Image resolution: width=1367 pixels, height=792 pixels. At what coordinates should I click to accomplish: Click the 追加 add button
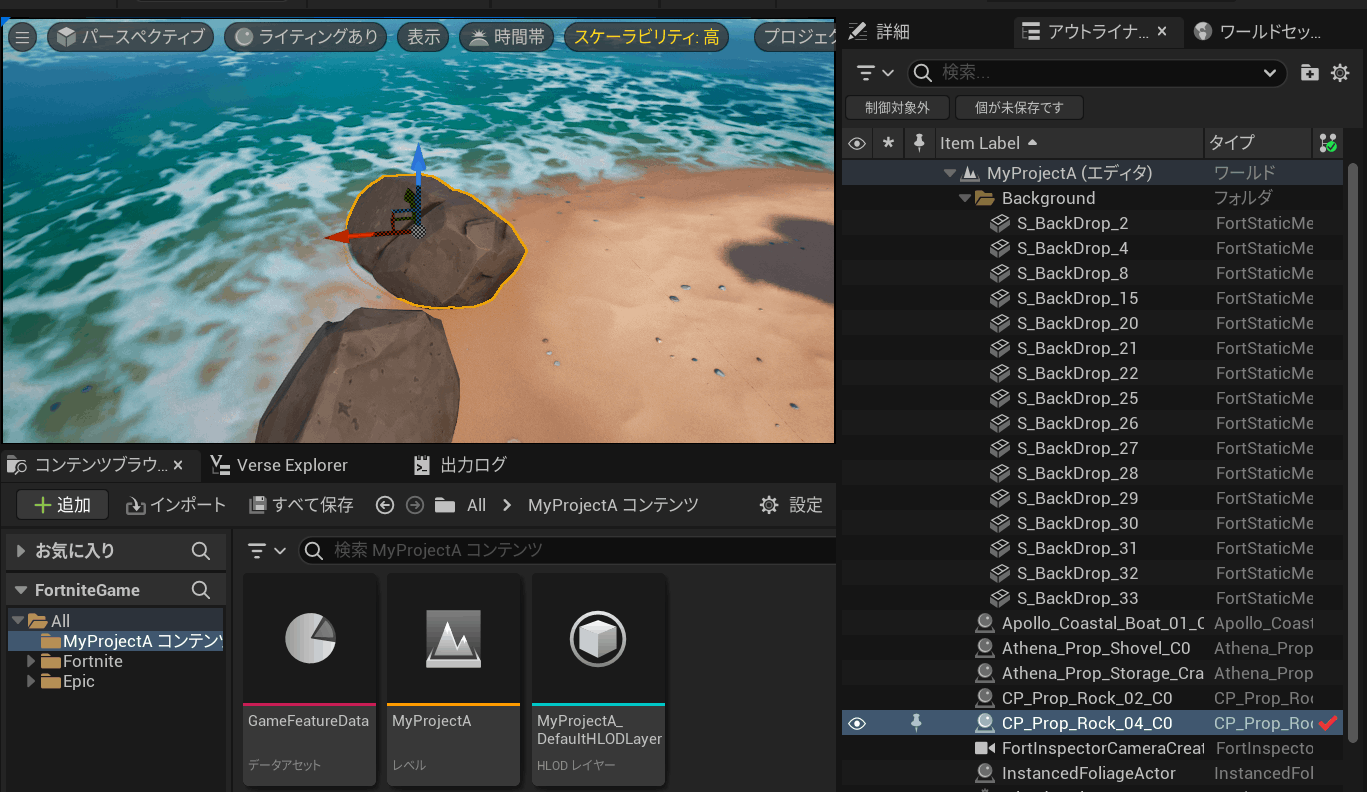(x=62, y=505)
